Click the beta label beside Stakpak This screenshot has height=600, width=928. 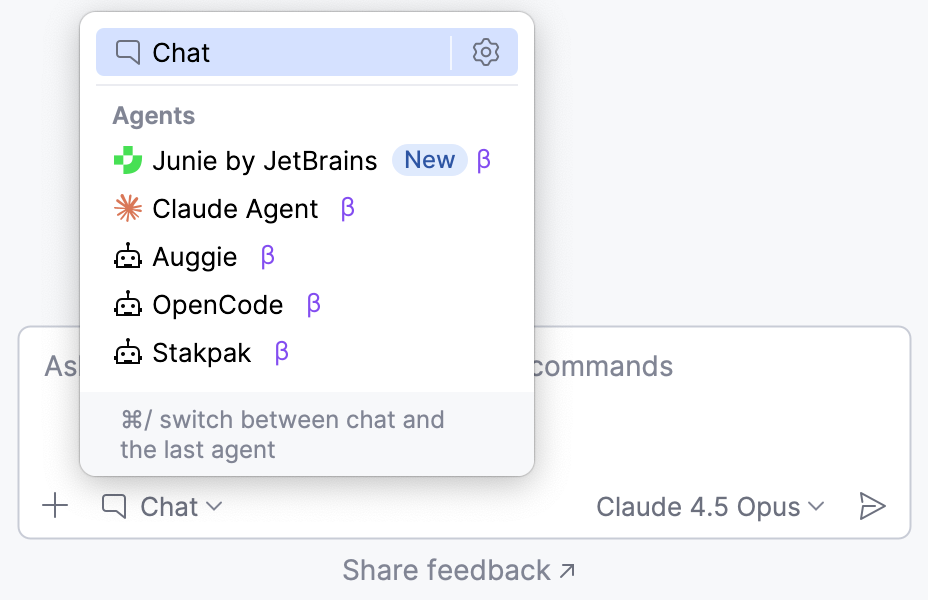coord(280,352)
